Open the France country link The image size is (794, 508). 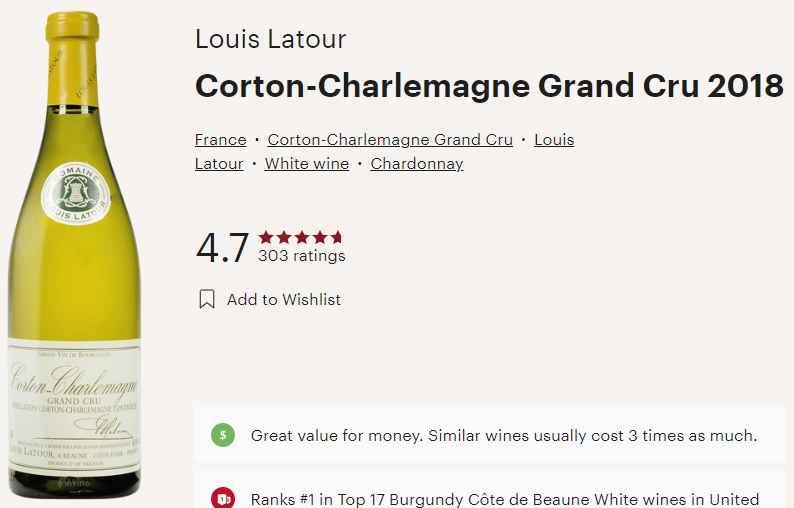pos(220,140)
